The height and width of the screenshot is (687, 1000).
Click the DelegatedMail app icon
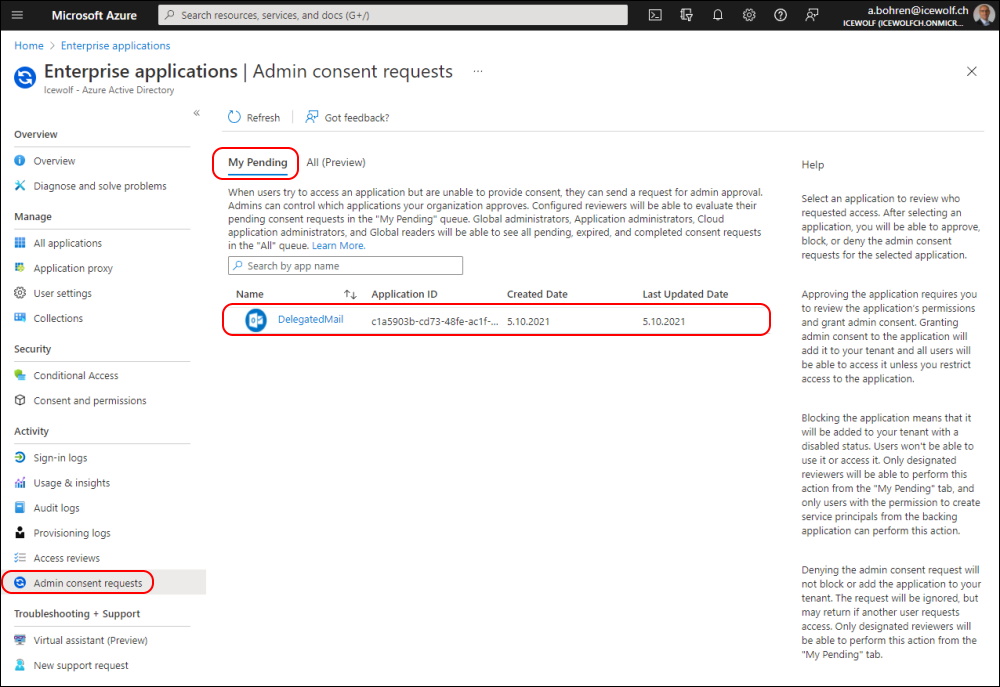point(256,320)
